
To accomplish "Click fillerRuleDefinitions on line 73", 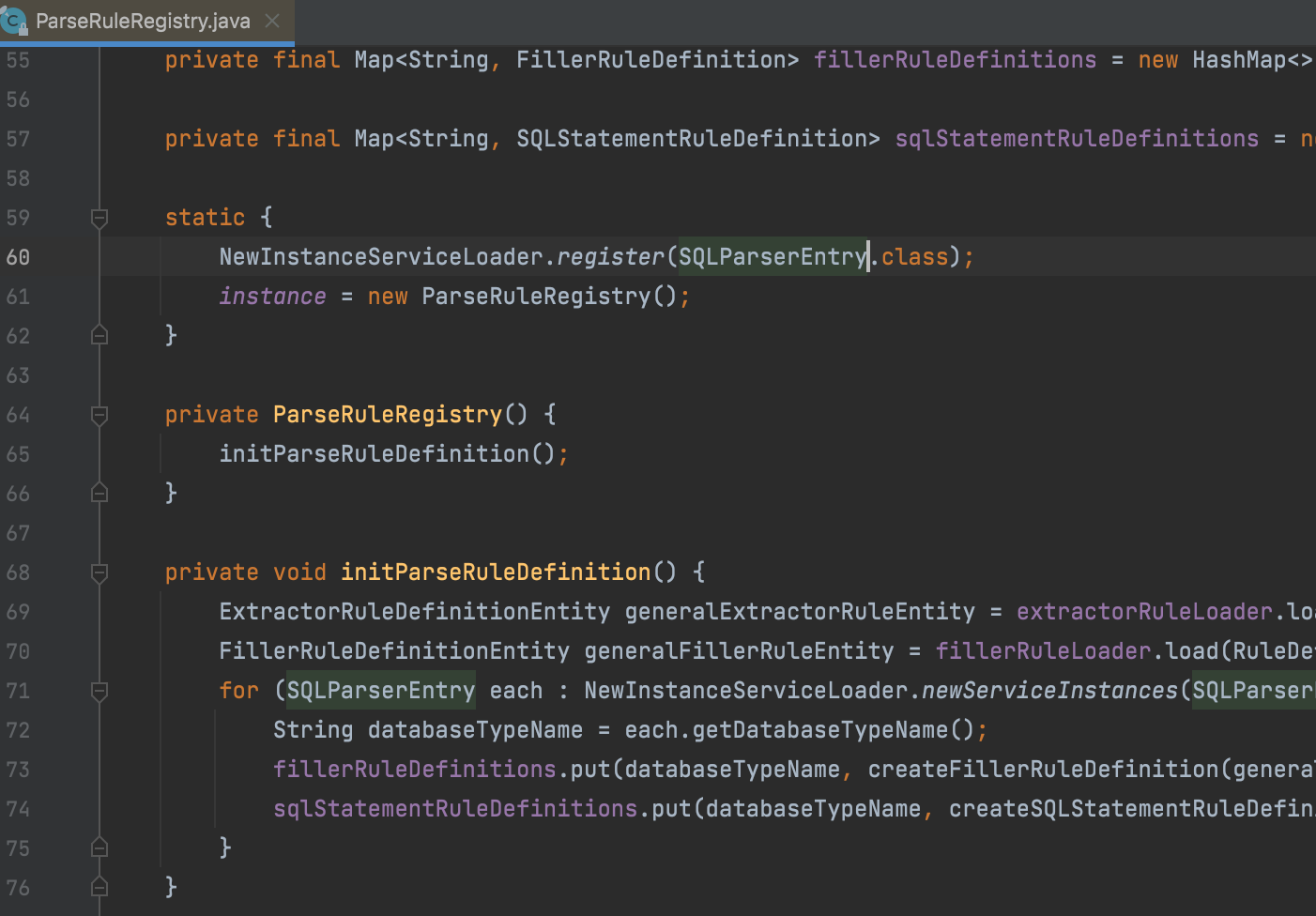I will click(x=415, y=770).
